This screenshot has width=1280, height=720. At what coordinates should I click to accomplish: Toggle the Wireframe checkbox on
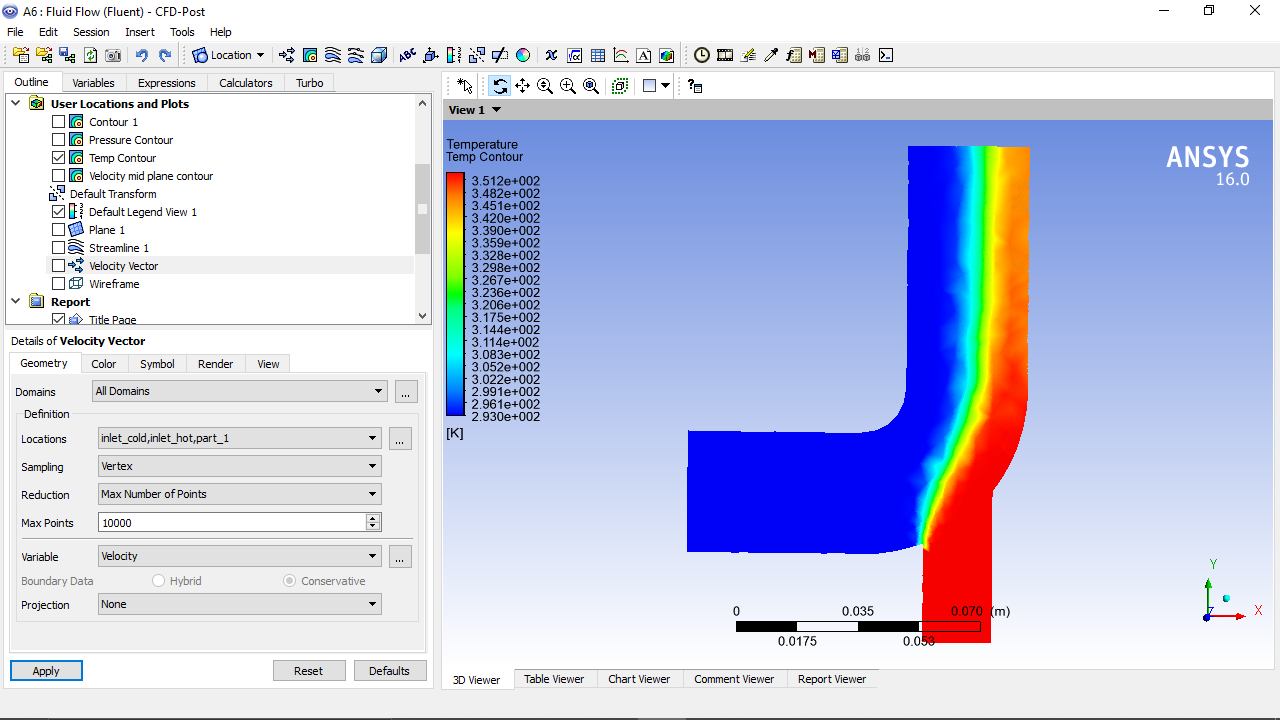pos(58,284)
